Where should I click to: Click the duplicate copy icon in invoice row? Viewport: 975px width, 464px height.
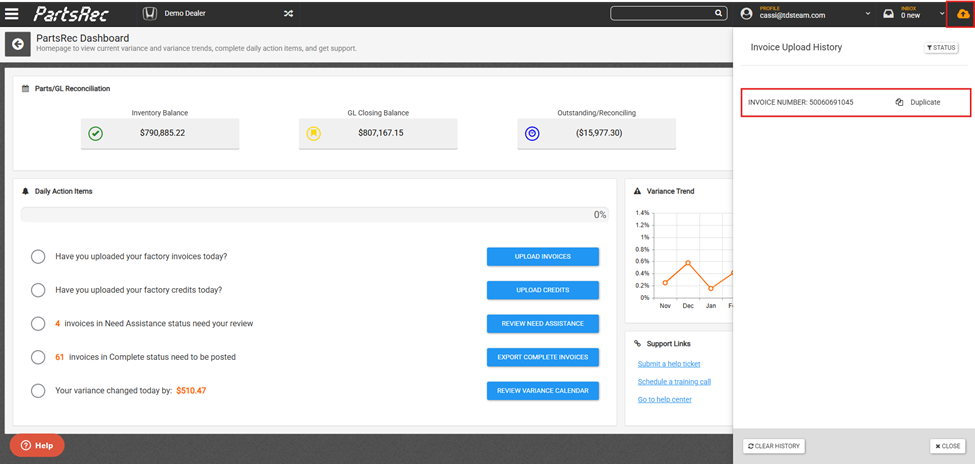pyautogui.click(x=899, y=102)
